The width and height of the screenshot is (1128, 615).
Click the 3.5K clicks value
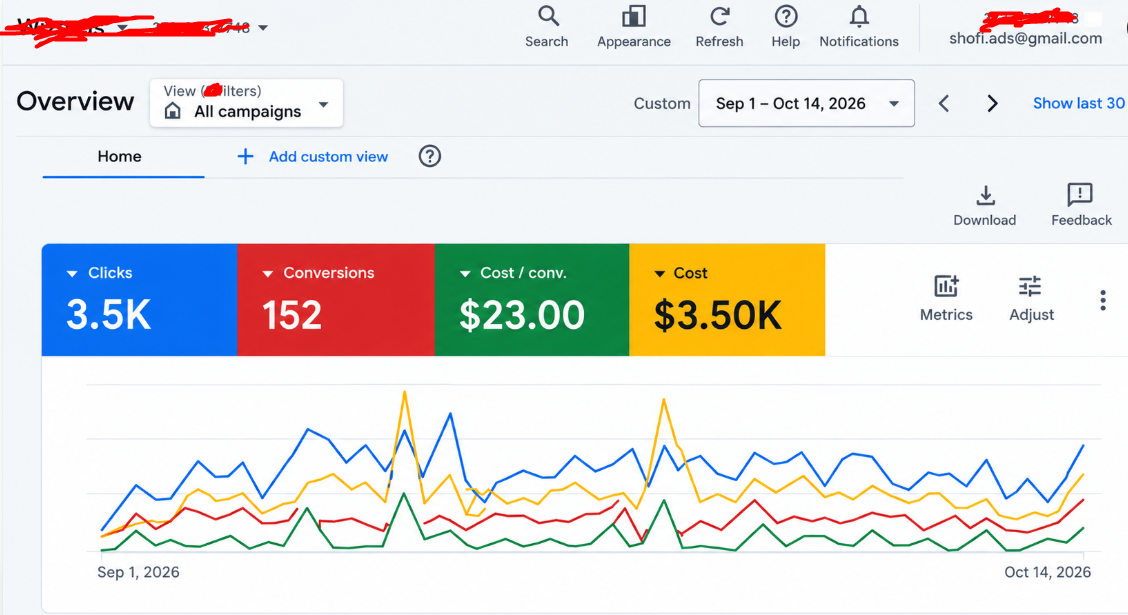[109, 314]
